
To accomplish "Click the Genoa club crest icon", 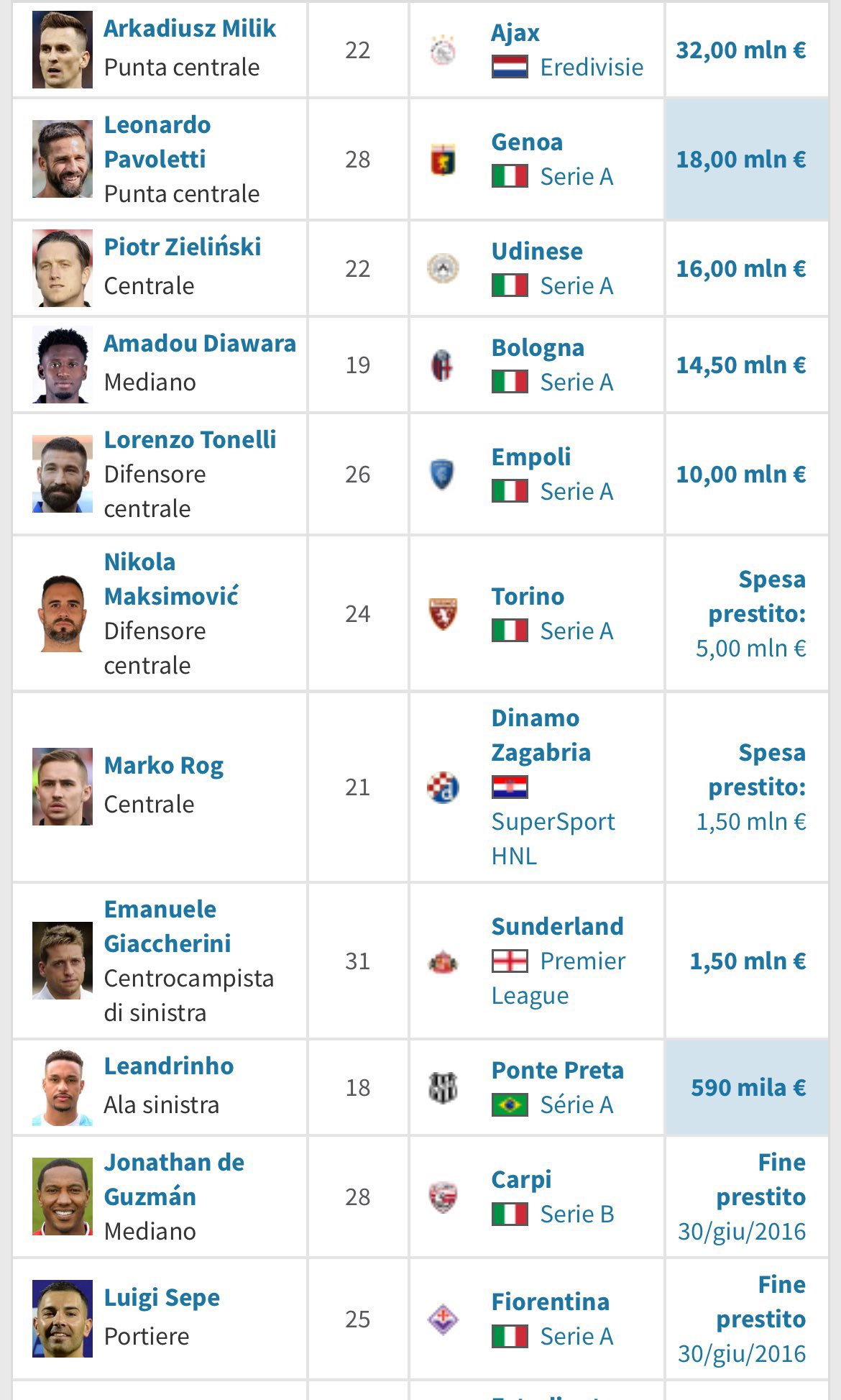I will (443, 160).
